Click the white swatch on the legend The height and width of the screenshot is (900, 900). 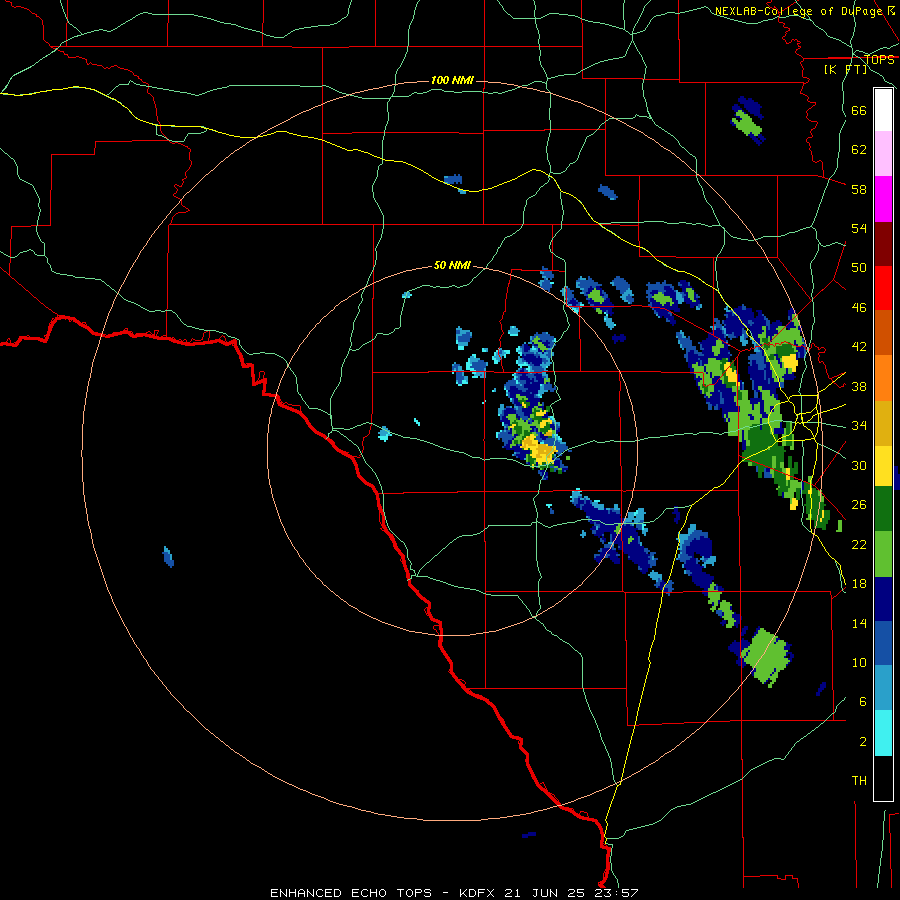click(883, 110)
